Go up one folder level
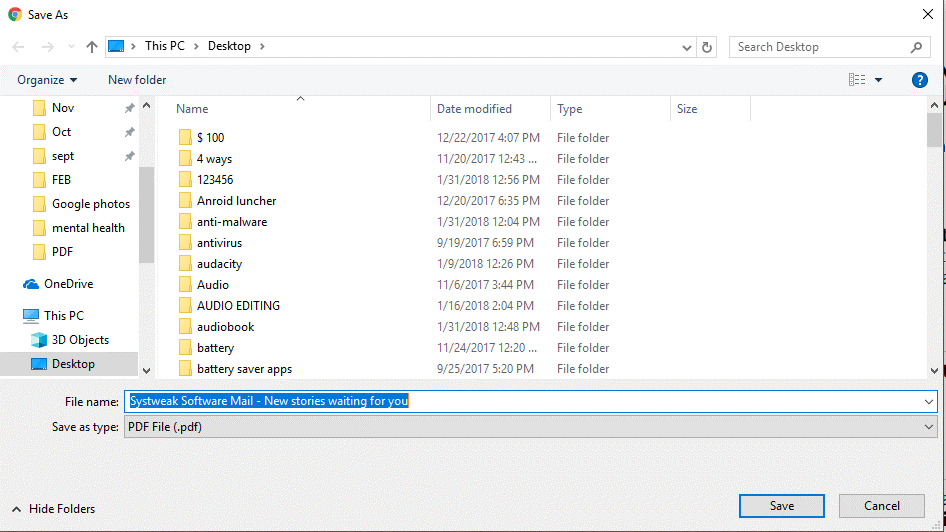The image size is (946, 532). tap(92, 46)
